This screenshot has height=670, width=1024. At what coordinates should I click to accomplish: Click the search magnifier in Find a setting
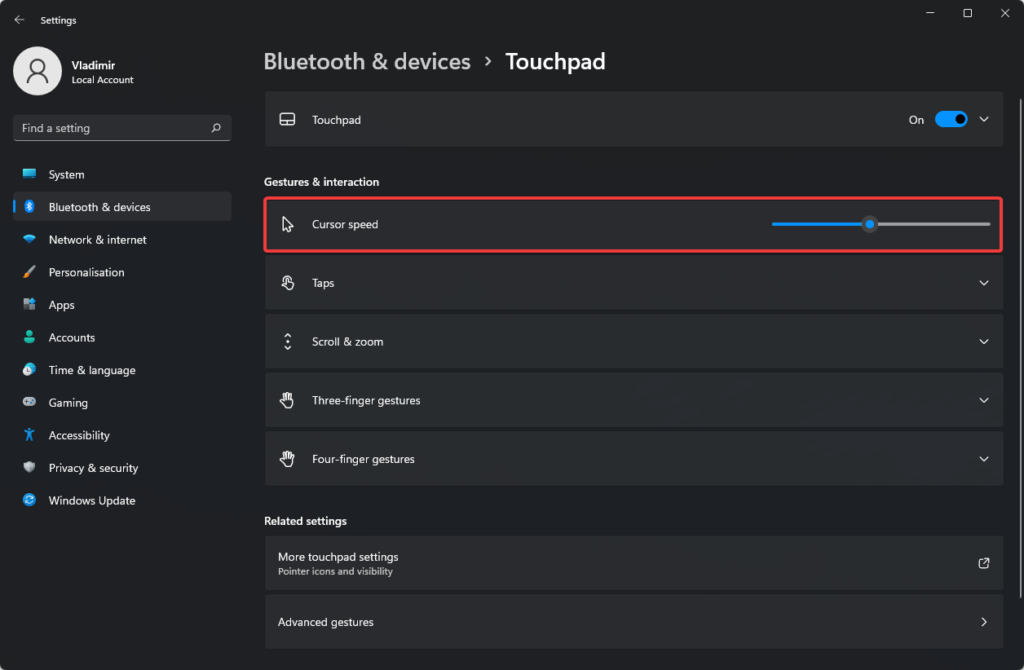tap(215, 128)
